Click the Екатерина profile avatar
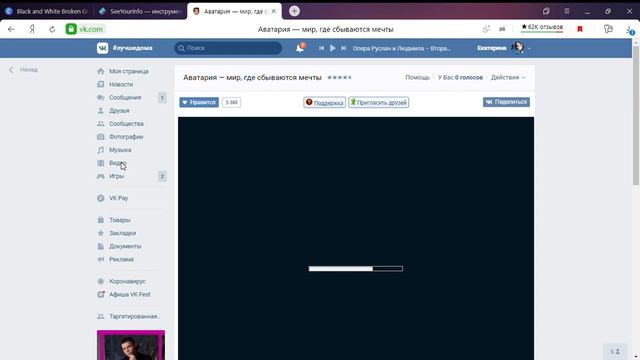This screenshot has height=360, width=640. coord(518,48)
